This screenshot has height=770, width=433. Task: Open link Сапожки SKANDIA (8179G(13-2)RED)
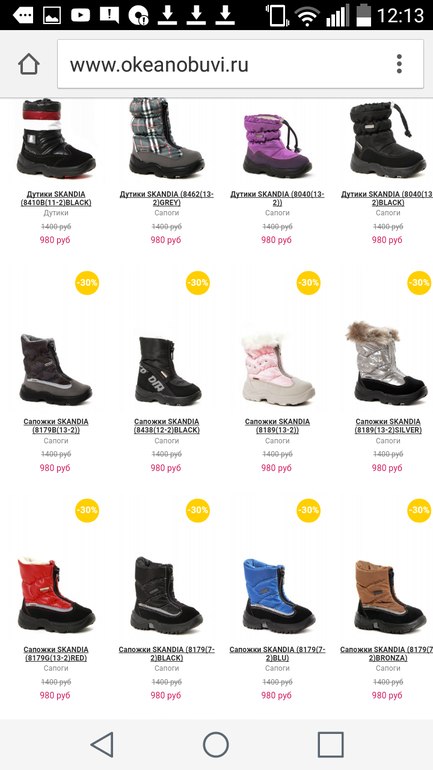pyautogui.click(x=56, y=654)
